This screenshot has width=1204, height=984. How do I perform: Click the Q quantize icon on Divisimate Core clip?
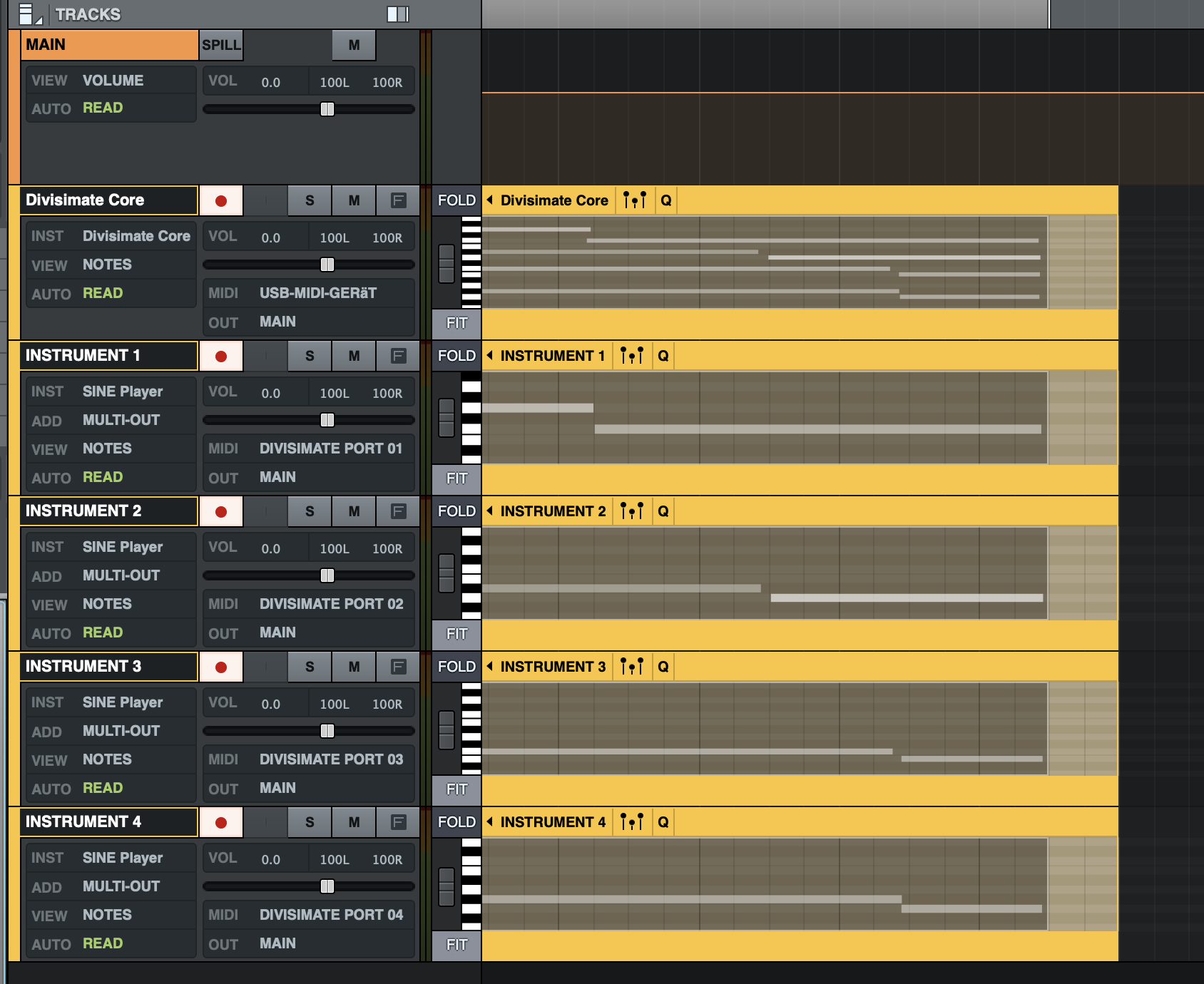click(665, 201)
